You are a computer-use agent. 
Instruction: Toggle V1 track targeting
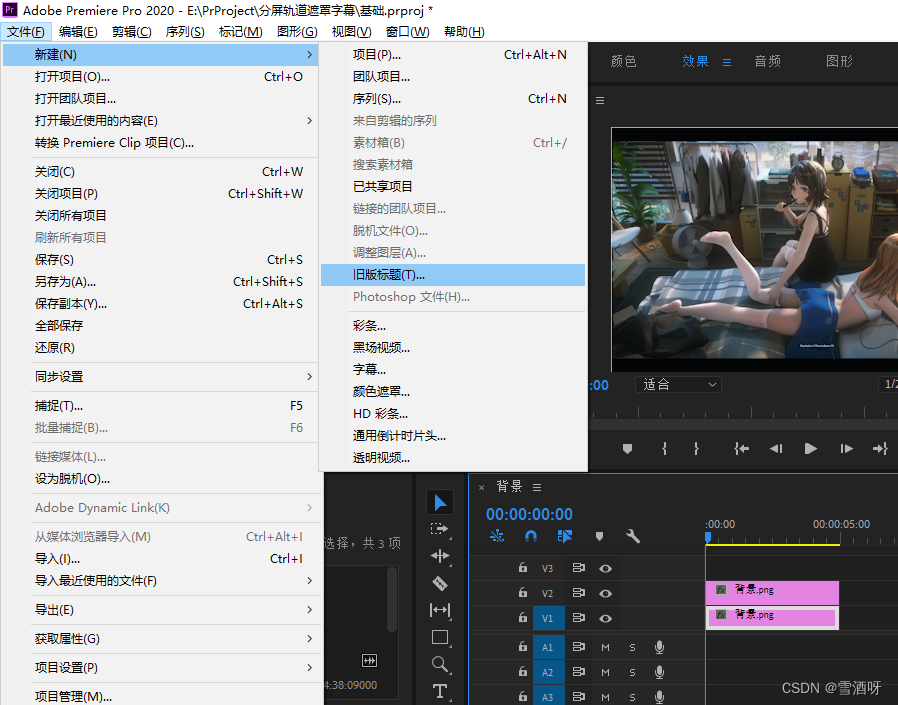[548, 619]
